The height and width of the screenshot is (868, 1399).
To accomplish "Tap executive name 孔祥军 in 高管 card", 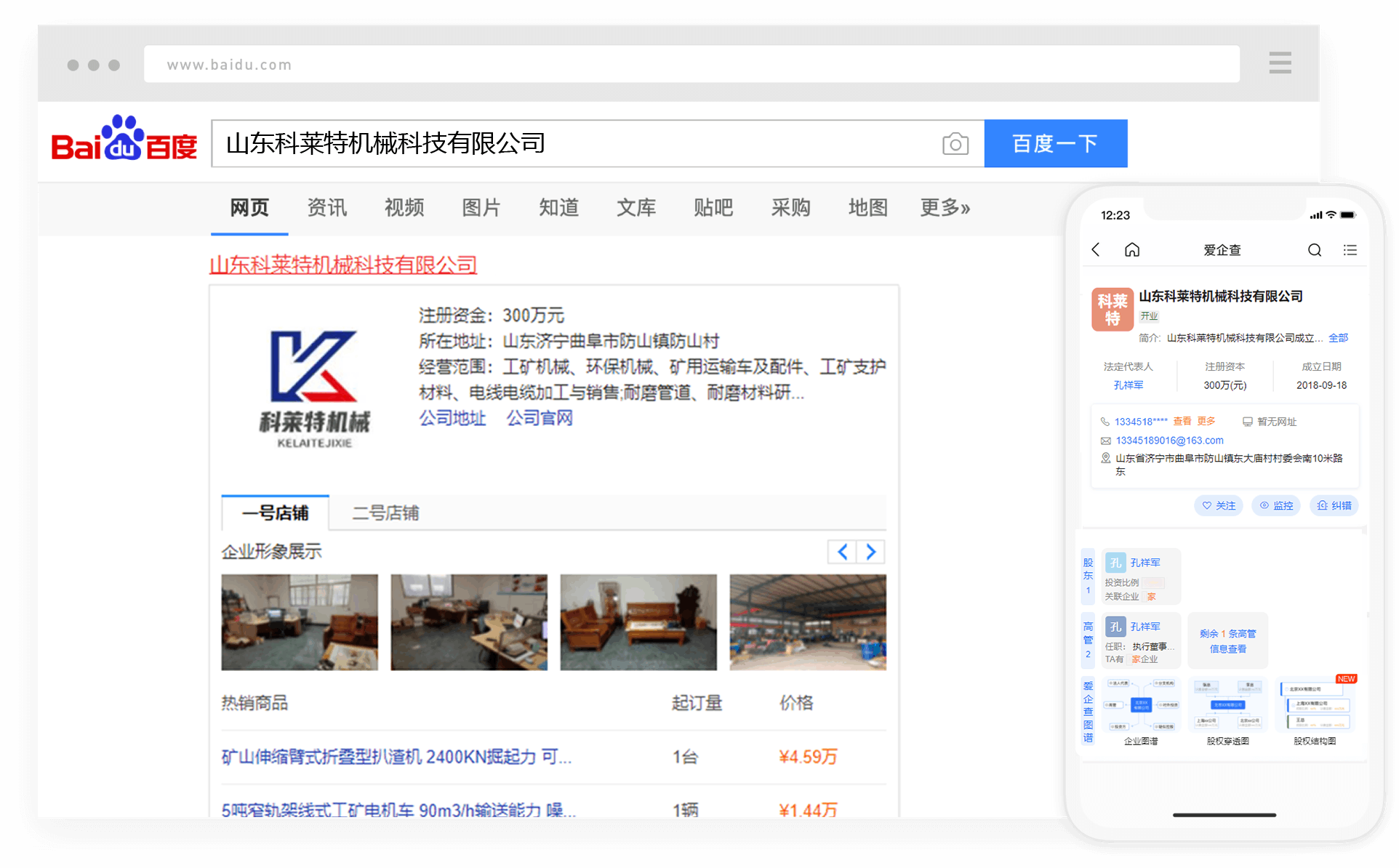I will coord(1145,627).
